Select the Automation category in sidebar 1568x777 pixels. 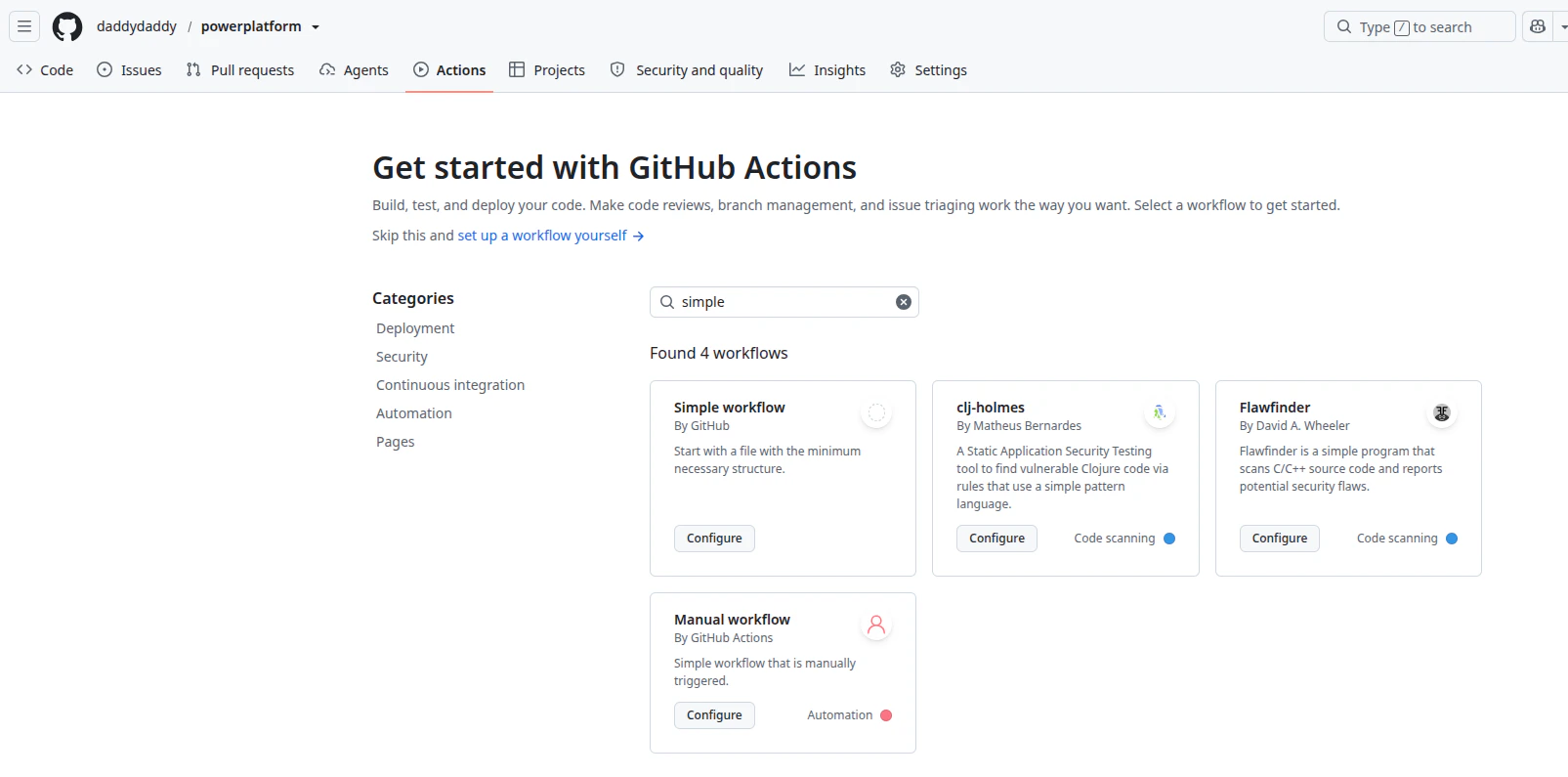(x=414, y=413)
